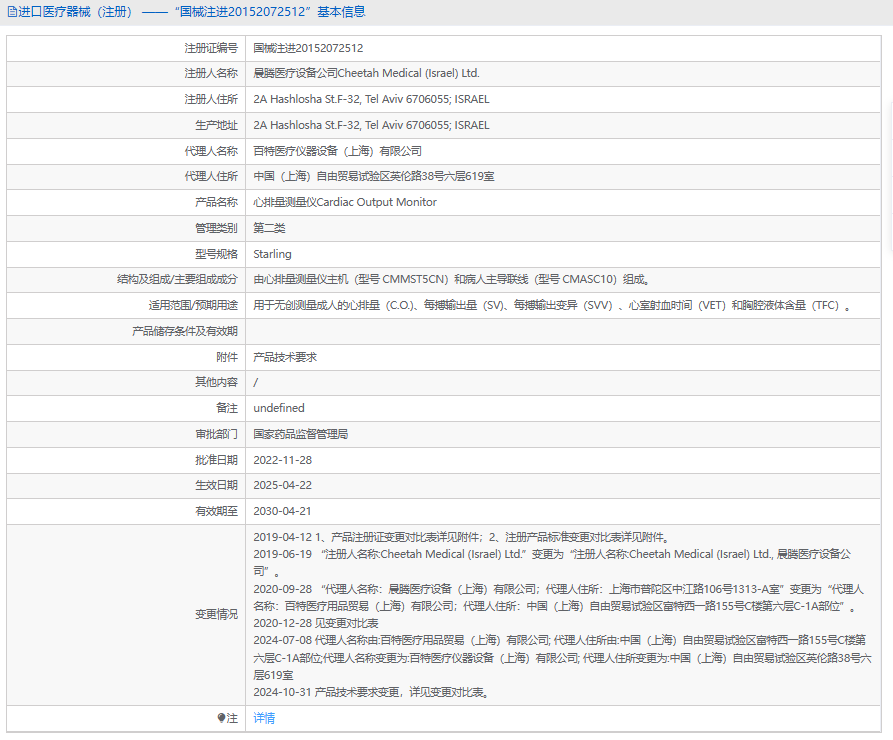Screen dimensions: 893x740
Task: Click the 其他内容 slash value
Action: point(256,383)
